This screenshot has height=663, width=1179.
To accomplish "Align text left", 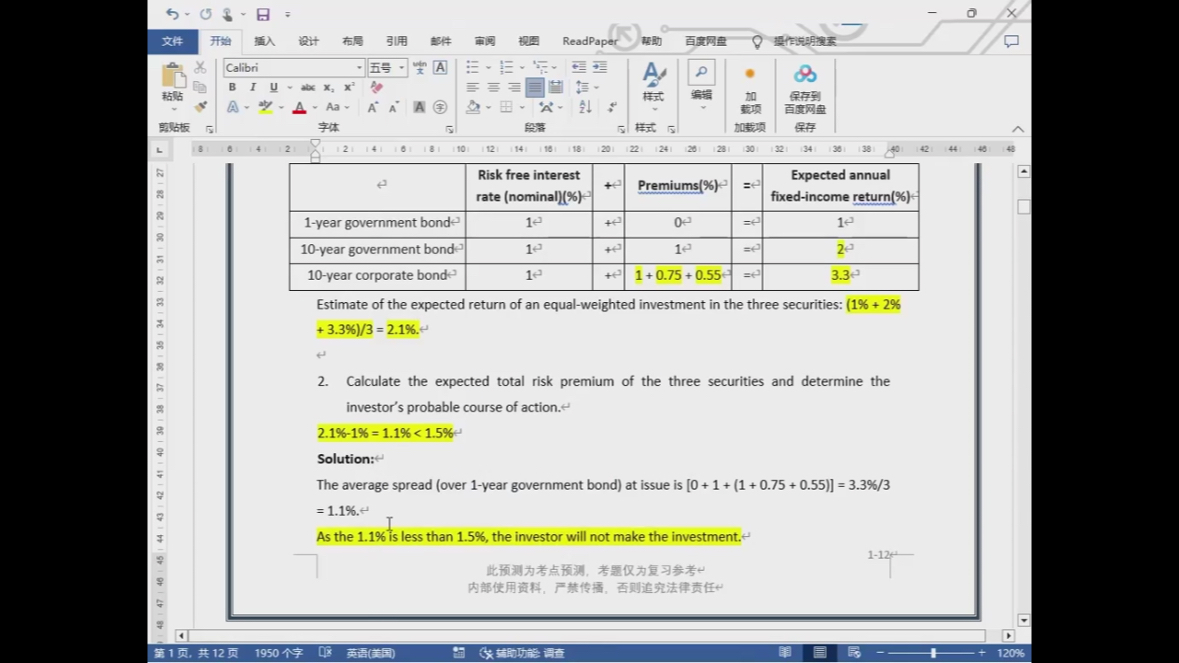I will 472,87.
